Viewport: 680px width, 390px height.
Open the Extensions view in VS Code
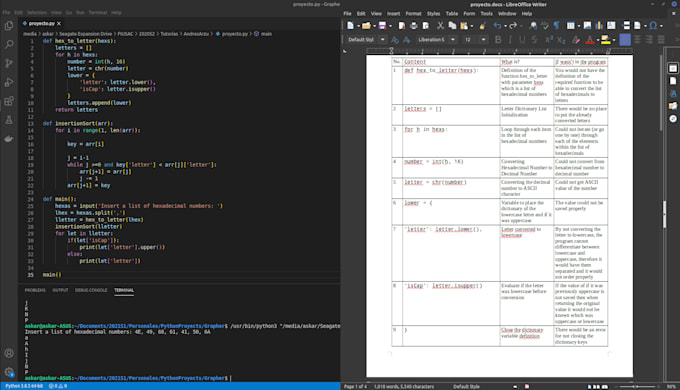tap(9, 102)
